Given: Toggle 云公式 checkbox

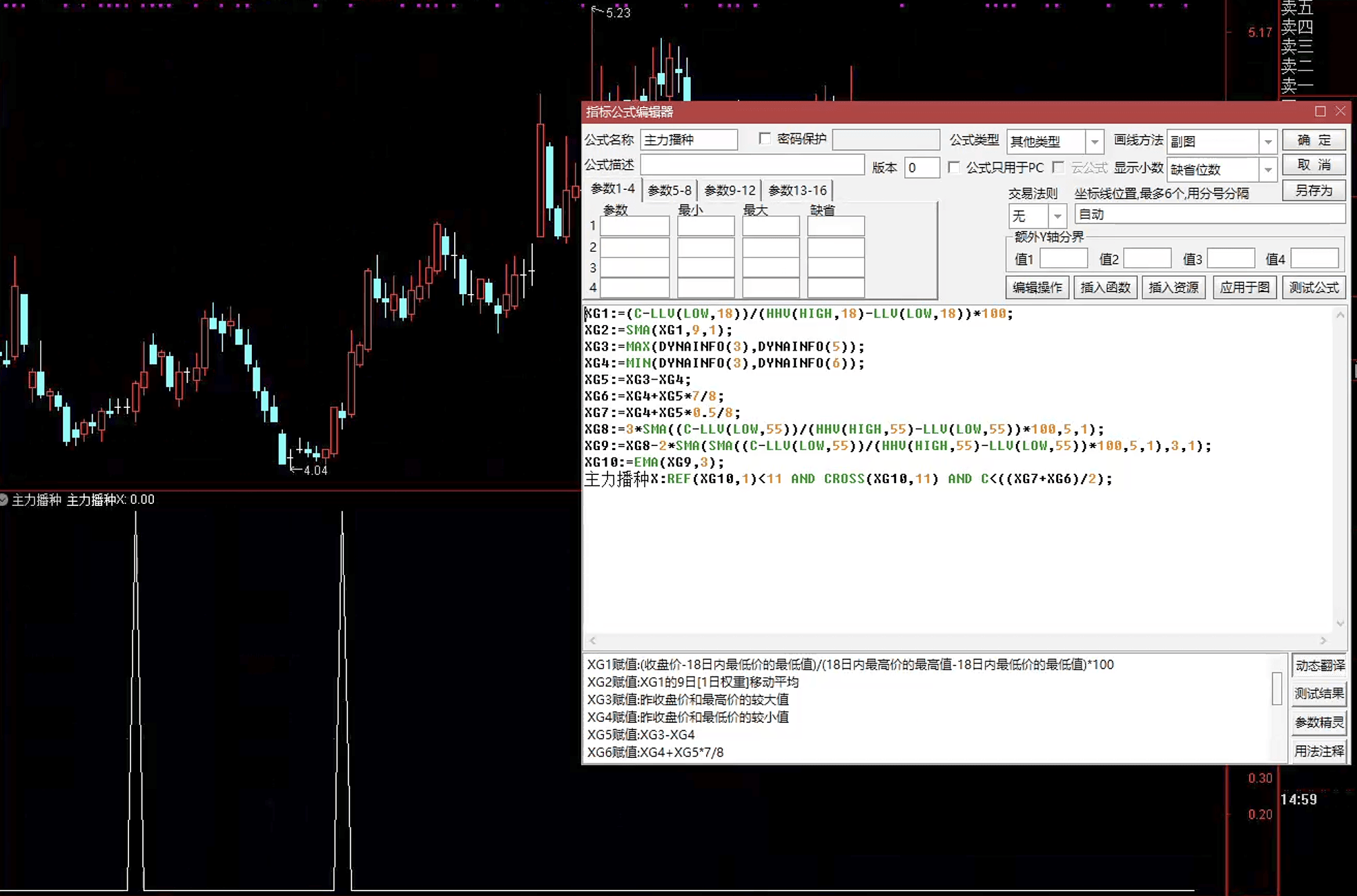Looking at the screenshot, I should click(x=1058, y=167).
